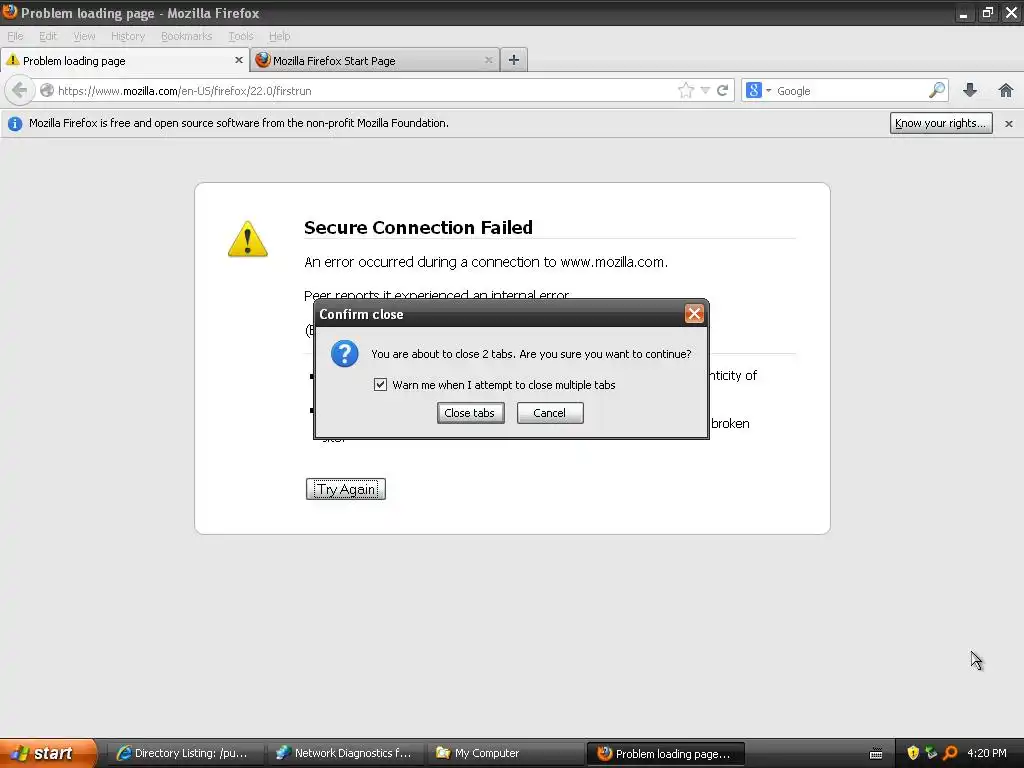The image size is (1024, 768).
Task: Open the Bookmarks menu
Action: tap(187, 36)
